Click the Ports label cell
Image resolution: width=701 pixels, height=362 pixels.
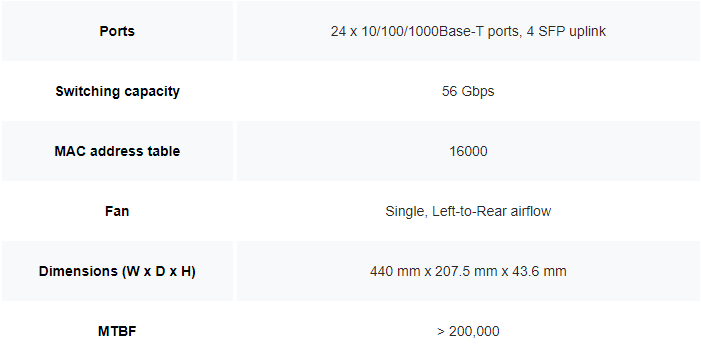point(117,31)
